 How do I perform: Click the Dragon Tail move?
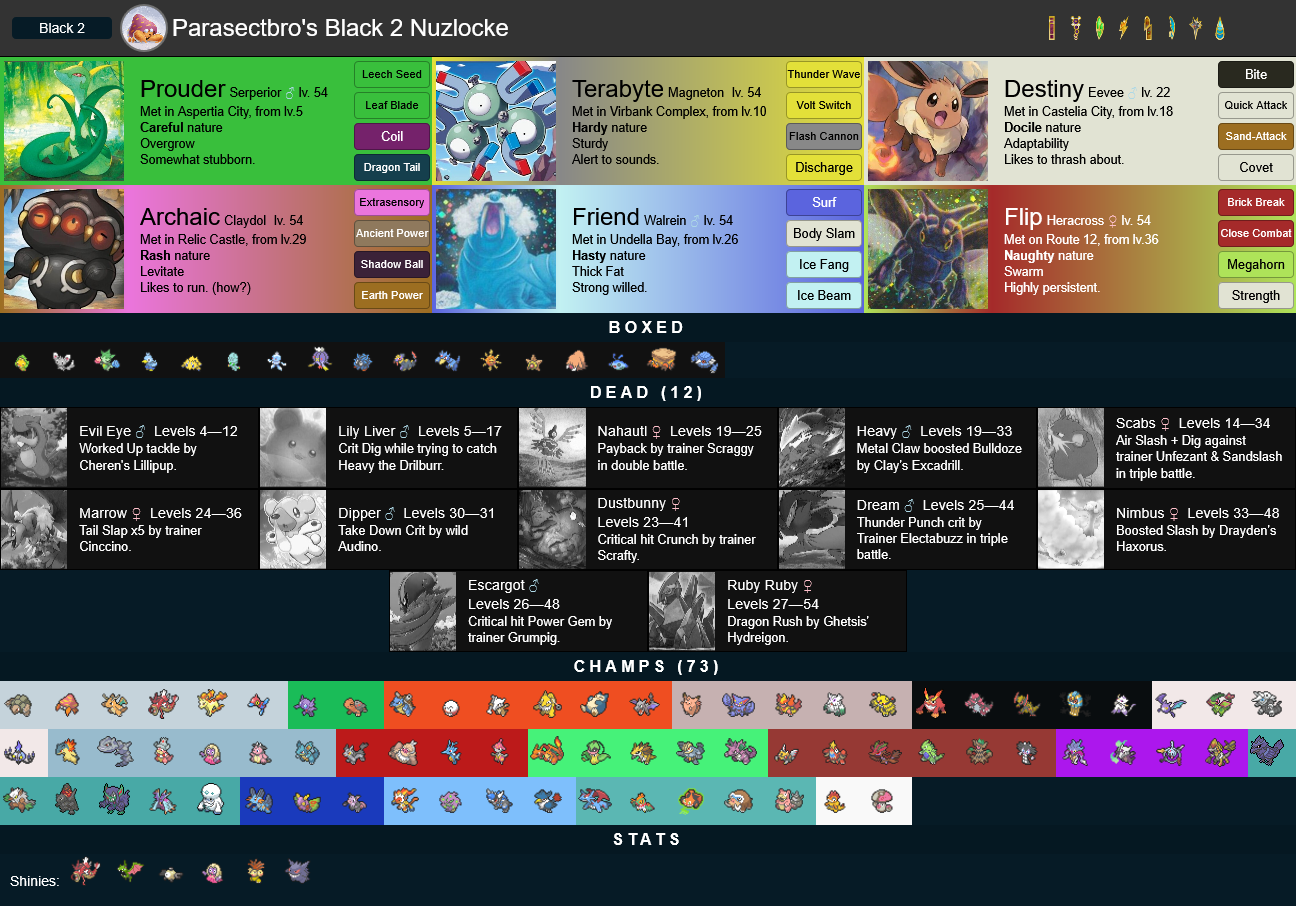click(392, 167)
